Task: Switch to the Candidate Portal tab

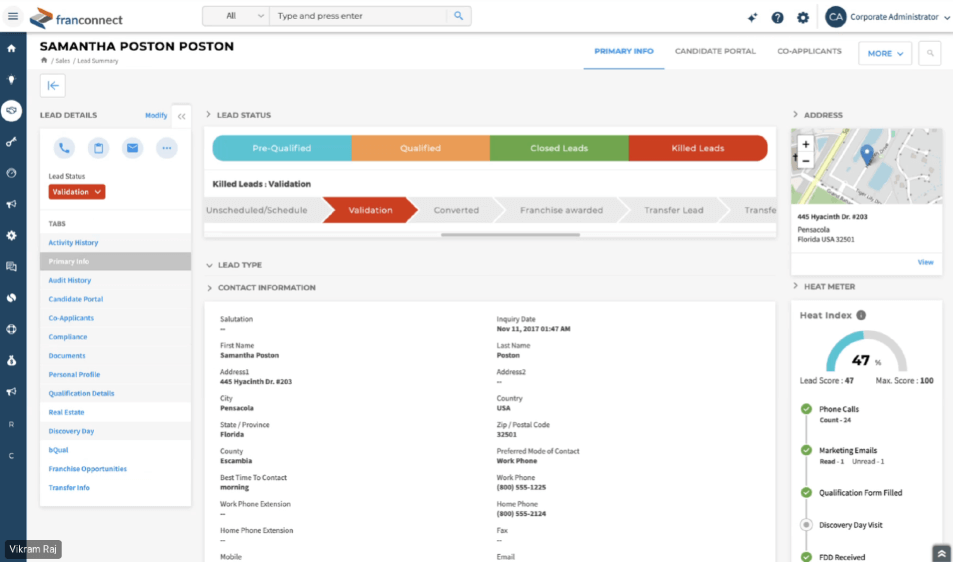Action: coord(715,51)
